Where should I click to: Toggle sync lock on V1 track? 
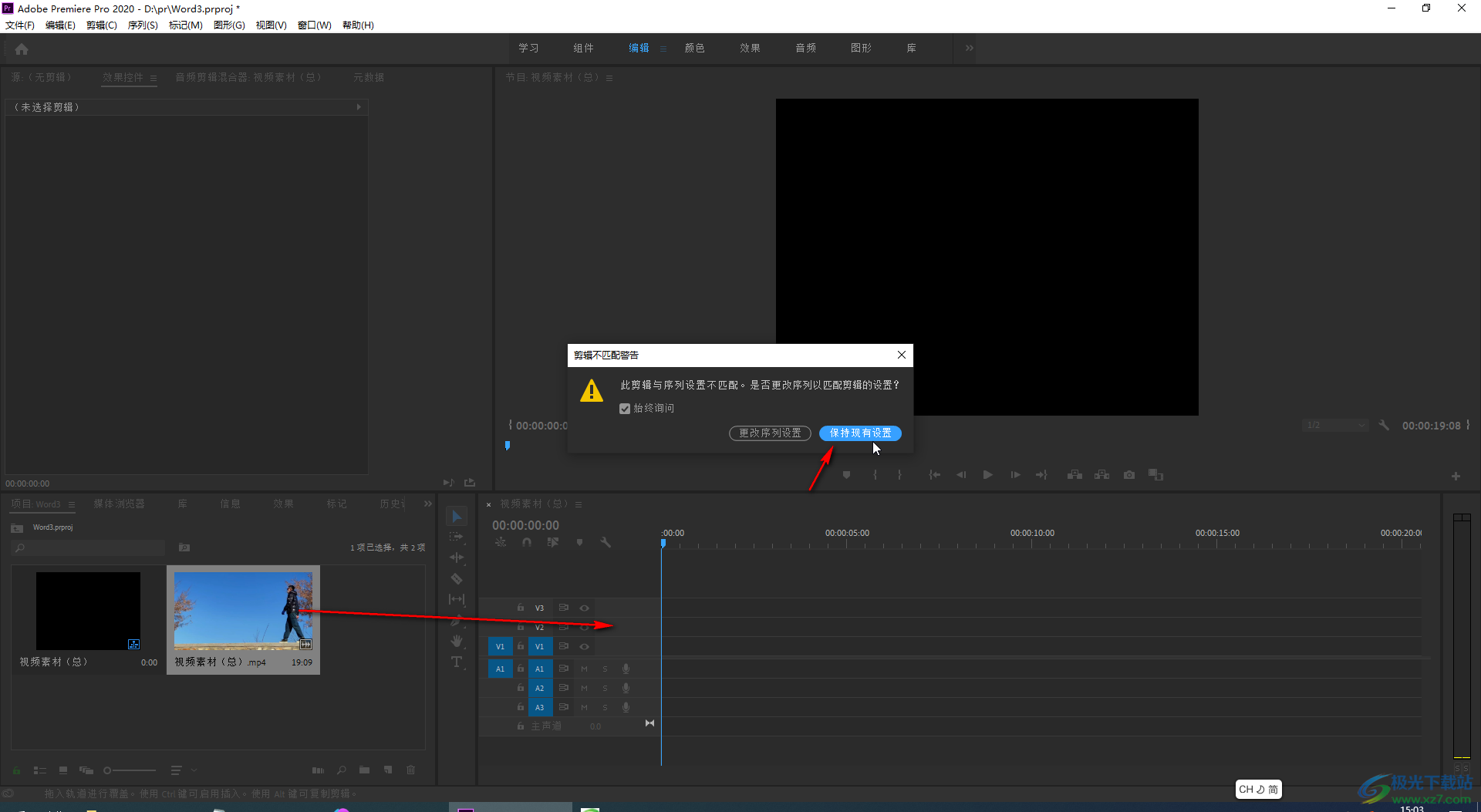tap(564, 646)
